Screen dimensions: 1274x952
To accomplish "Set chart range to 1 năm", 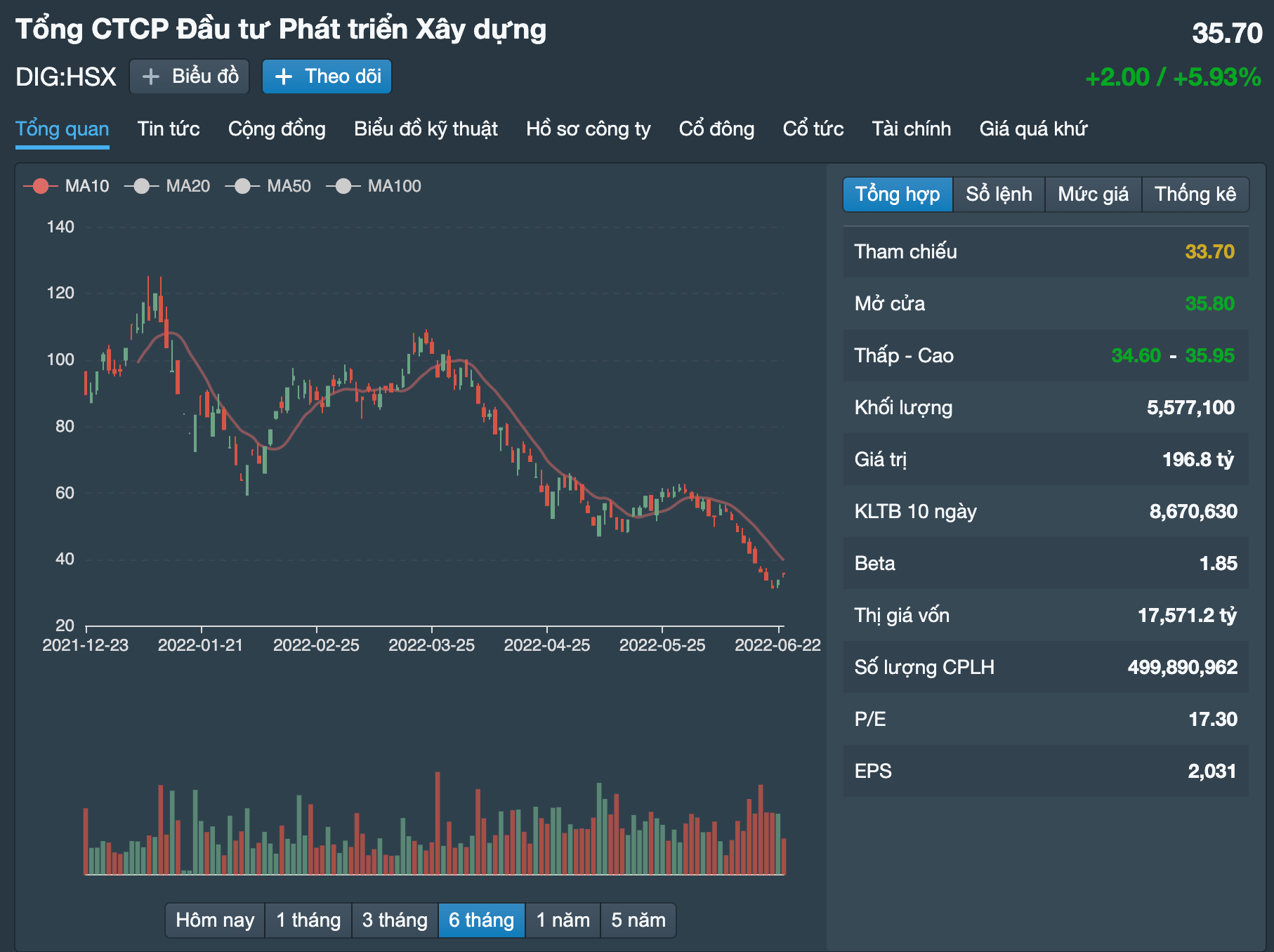I will tap(563, 920).
